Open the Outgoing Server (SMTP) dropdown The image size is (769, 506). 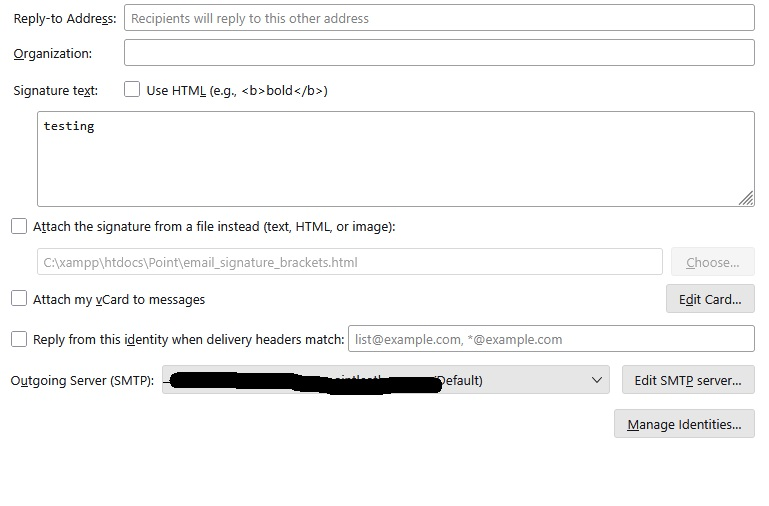point(385,380)
